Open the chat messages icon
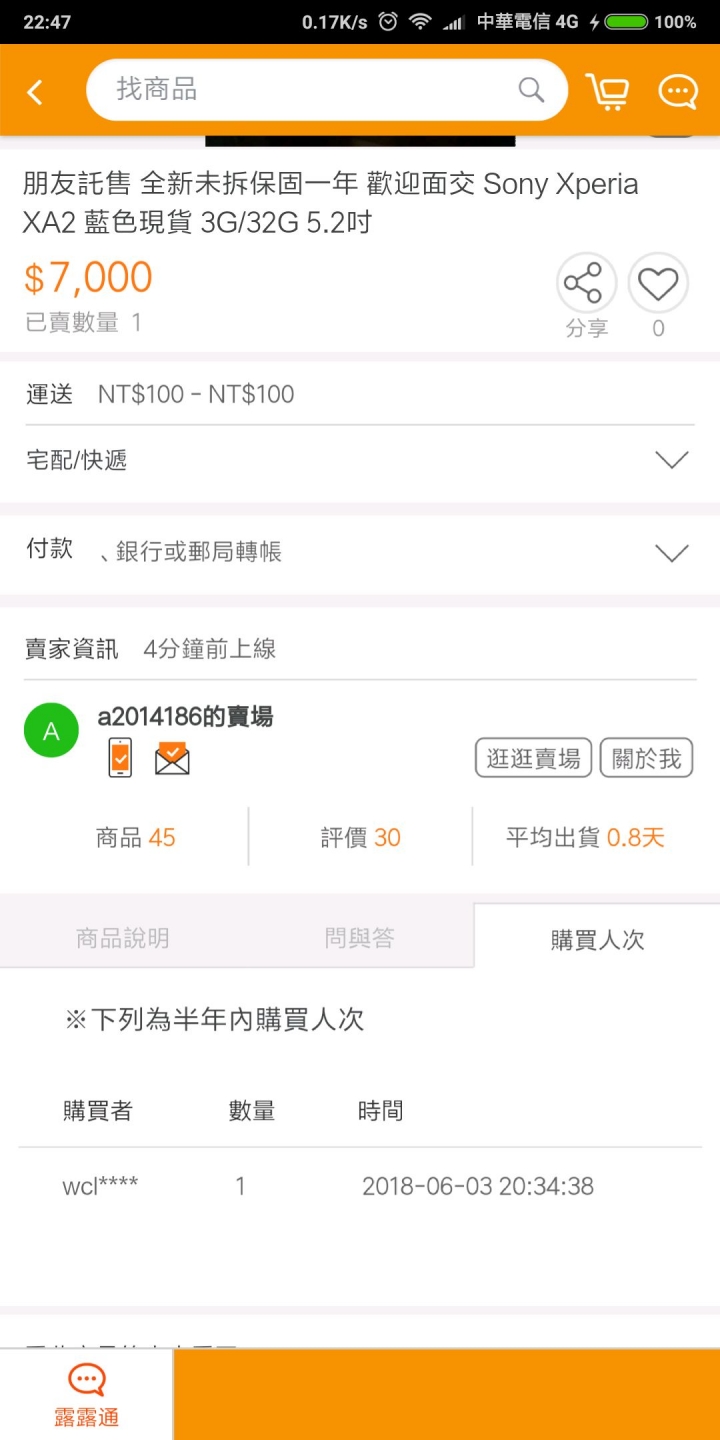The height and width of the screenshot is (1440, 720). (x=678, y=92)
